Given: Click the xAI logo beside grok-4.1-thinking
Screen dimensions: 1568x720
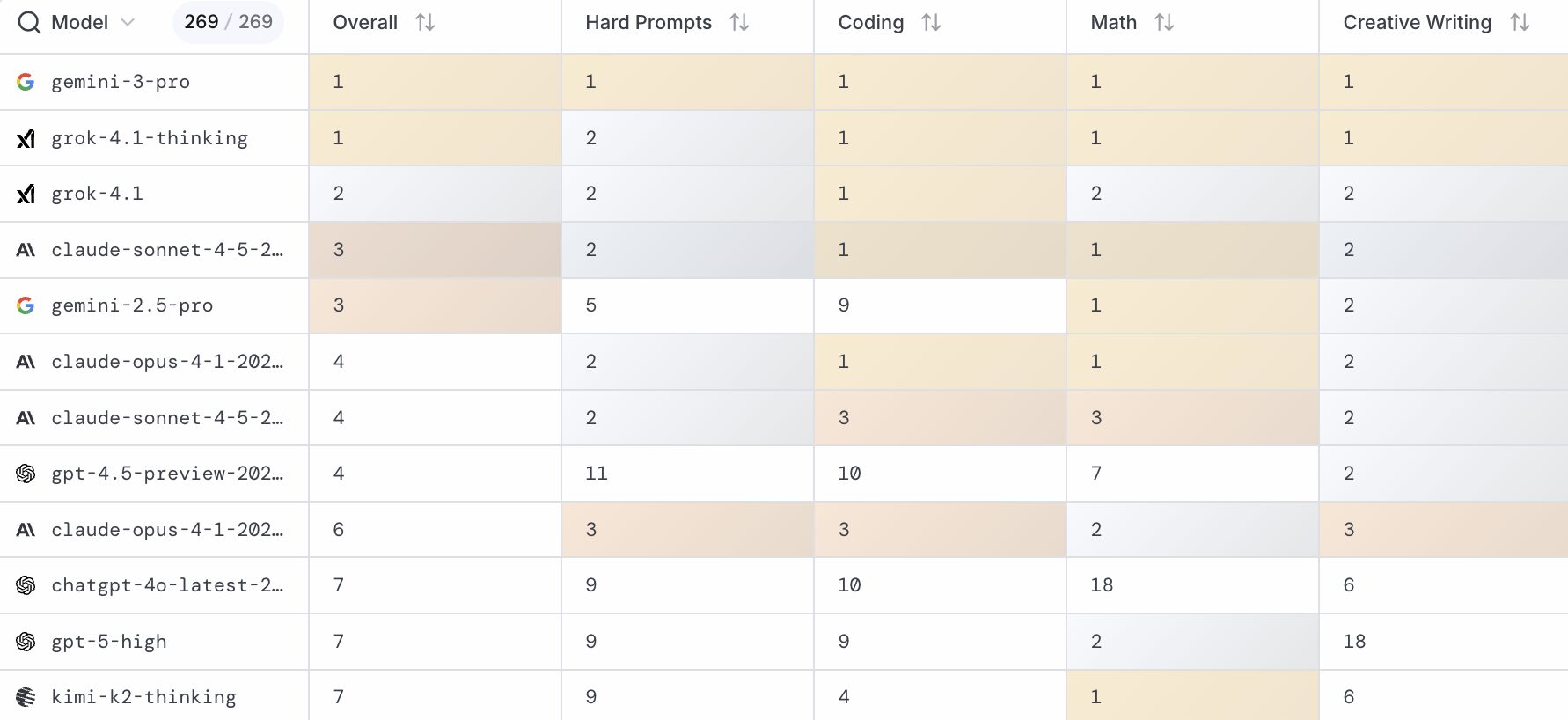Looking at the screenshot, I should [26, 138].
